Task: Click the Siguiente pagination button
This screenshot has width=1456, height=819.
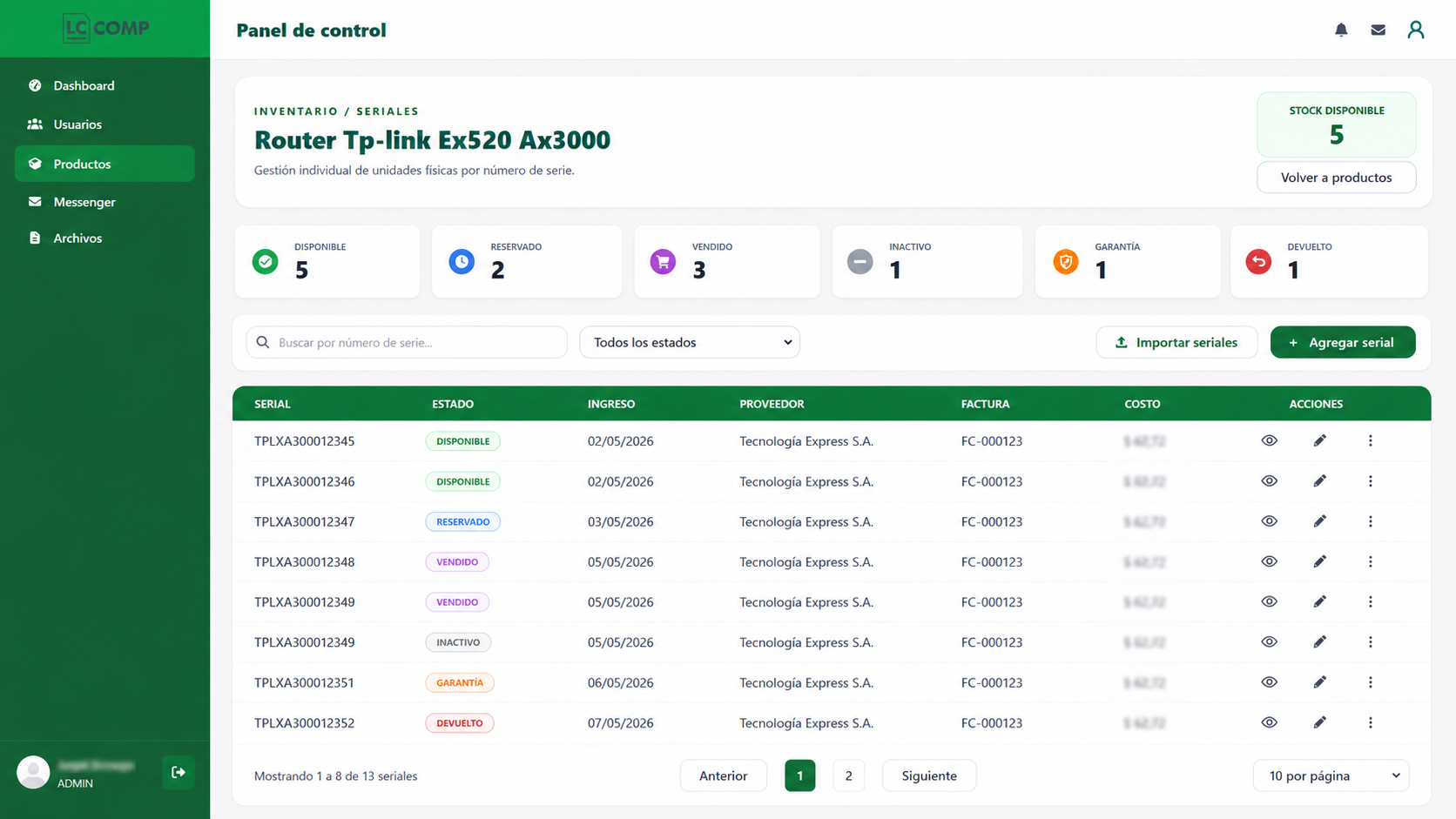Action: [x=929, y=775]
